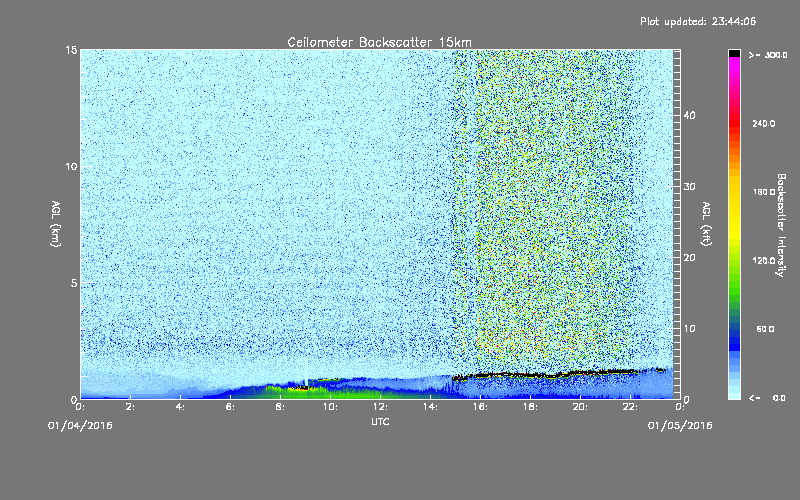The height and width of the screenshot is (500, 800).
Task: Select the "22:" hour tick label
Action: pos(630,407)
